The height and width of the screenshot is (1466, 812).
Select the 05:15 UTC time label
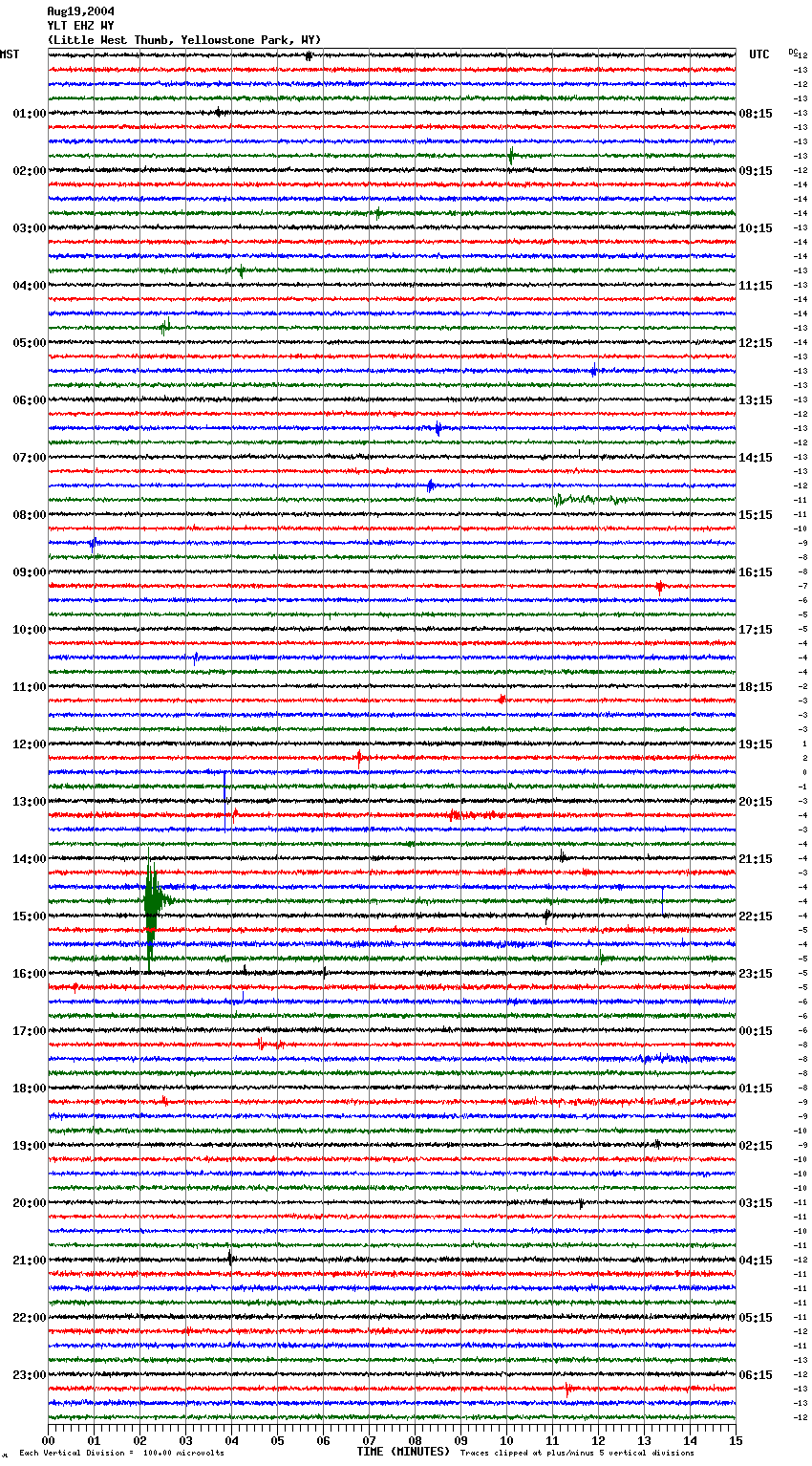coord(756,1318)
